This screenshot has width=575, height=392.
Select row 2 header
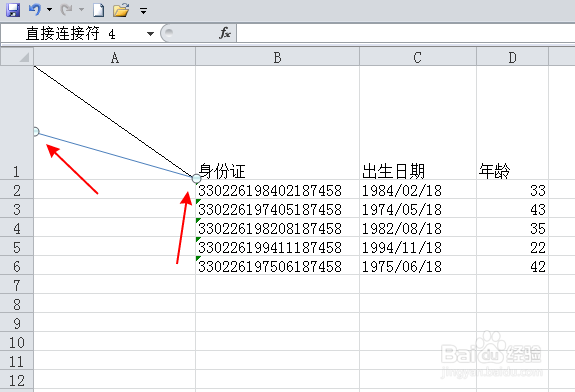coord(17,189)
